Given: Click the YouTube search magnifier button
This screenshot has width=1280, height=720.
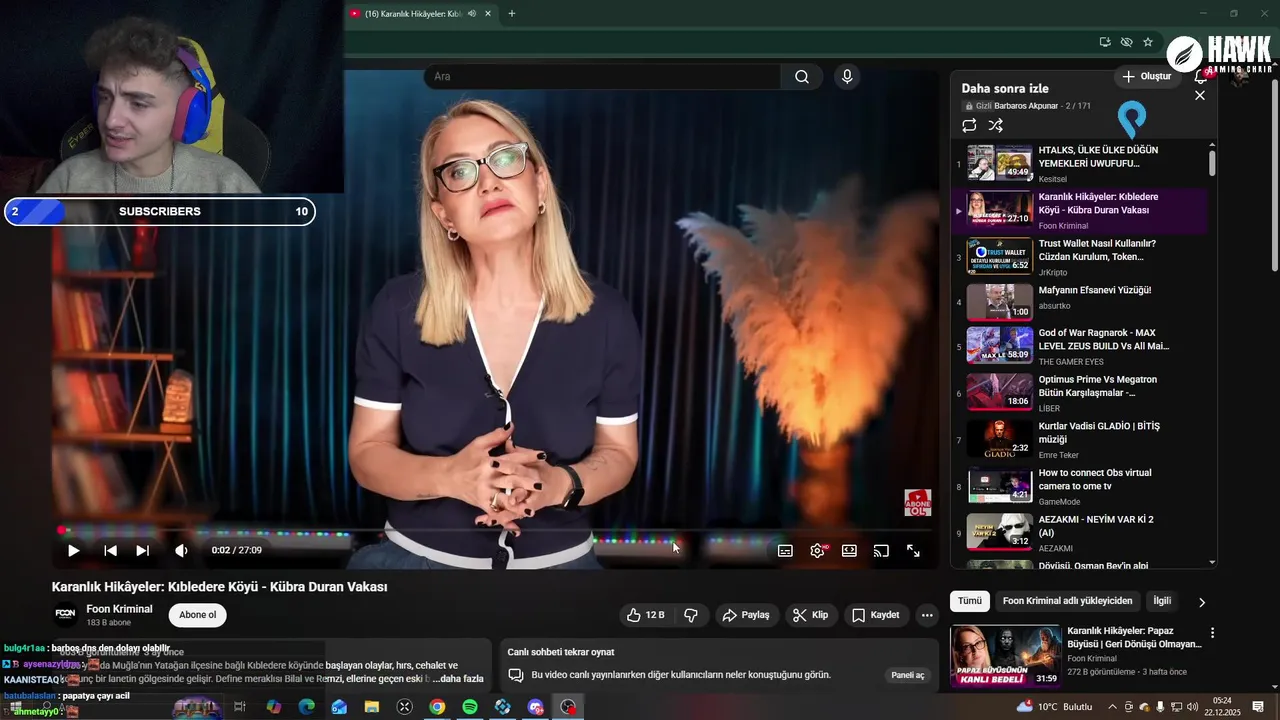Looking at the screenshot, I should [x=802, y=77].
